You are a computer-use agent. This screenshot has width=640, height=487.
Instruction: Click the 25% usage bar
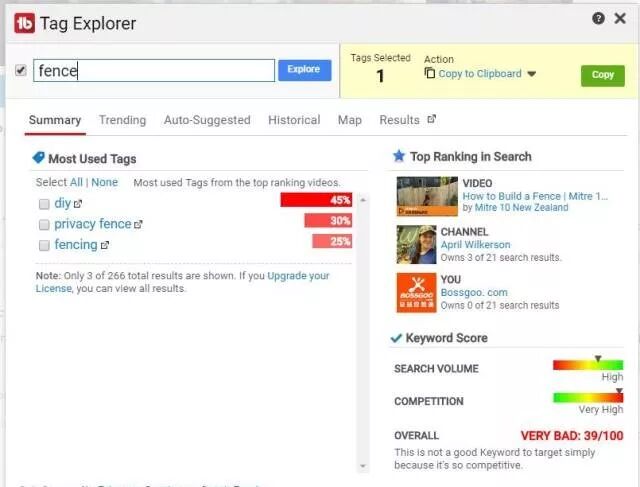(332, 241)
